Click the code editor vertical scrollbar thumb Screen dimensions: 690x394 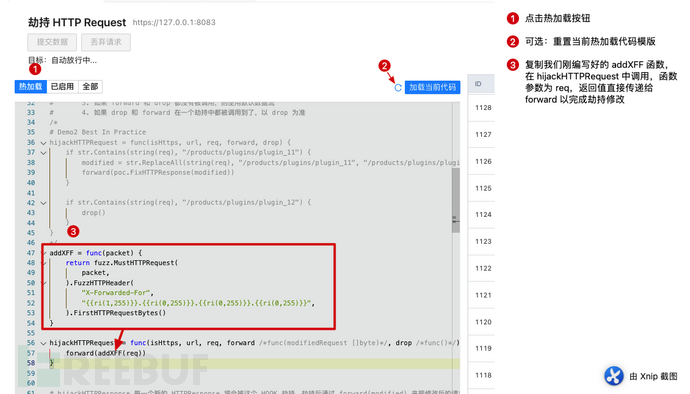455,200
